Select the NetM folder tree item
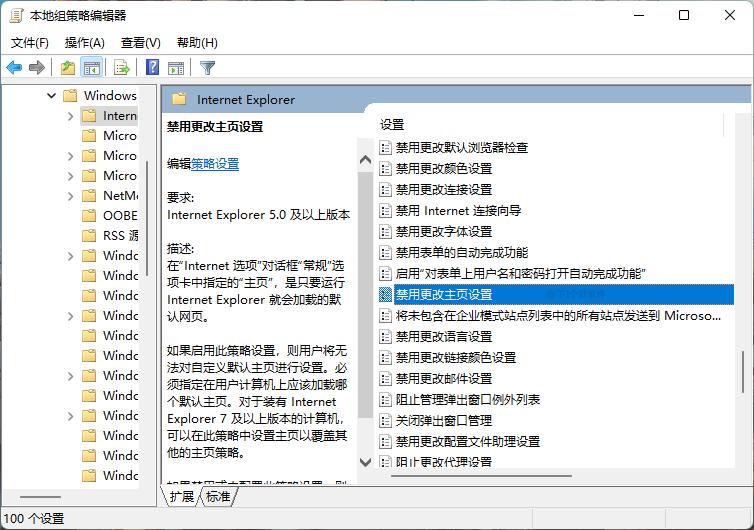The height and width of the screenshot is (530, 754). click(109, 196)
